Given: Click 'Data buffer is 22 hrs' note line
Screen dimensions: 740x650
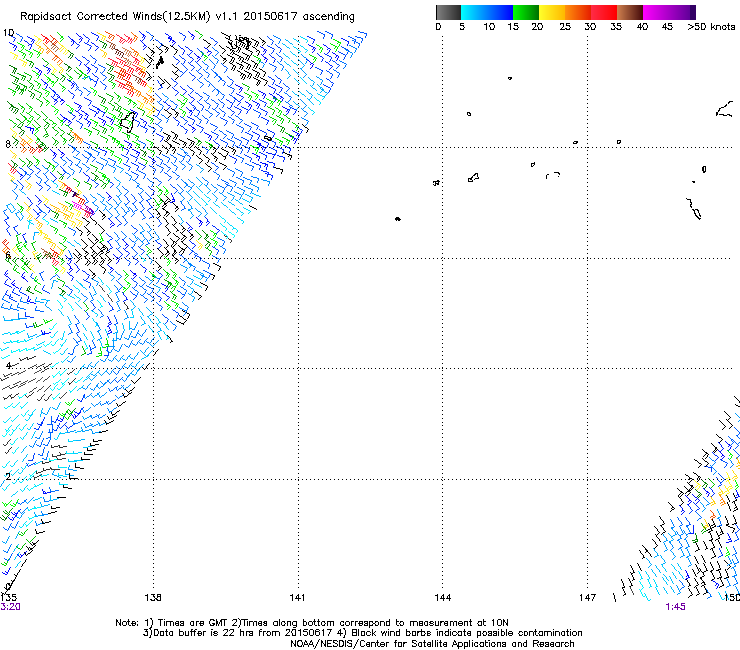Looking at the screenshot, I should tap(238, 633).
